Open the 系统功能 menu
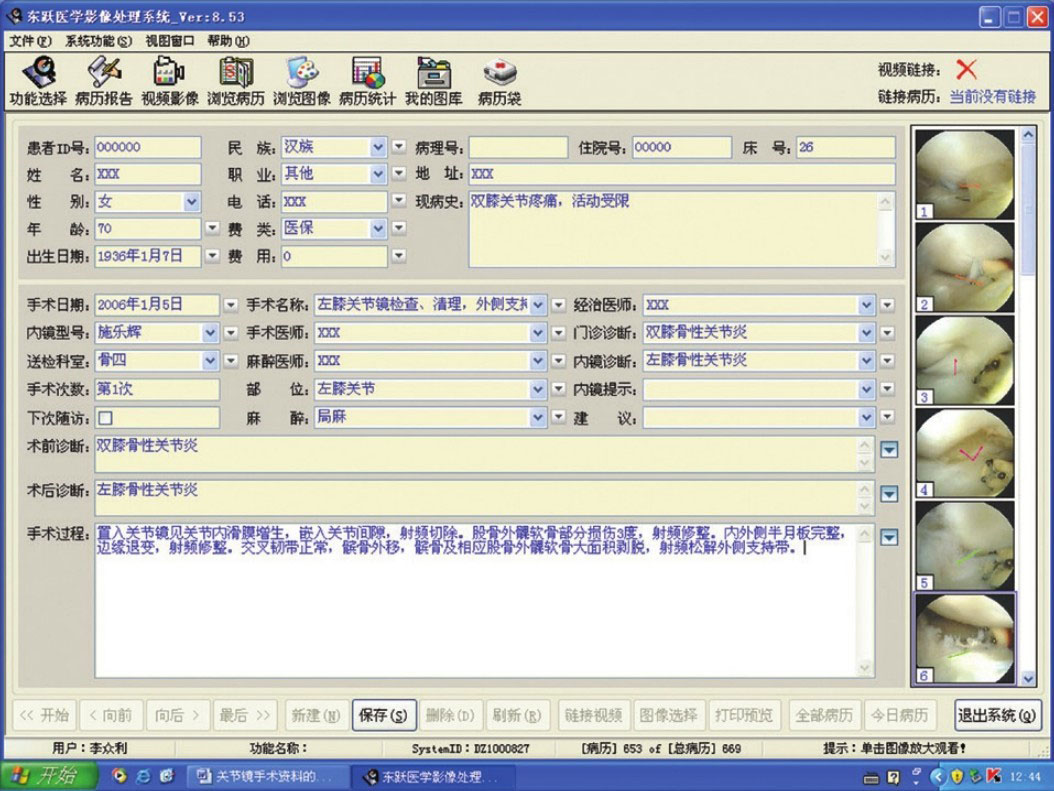Image resolution: width=1054 pixels, height=791 pixels. coord(98,41)
